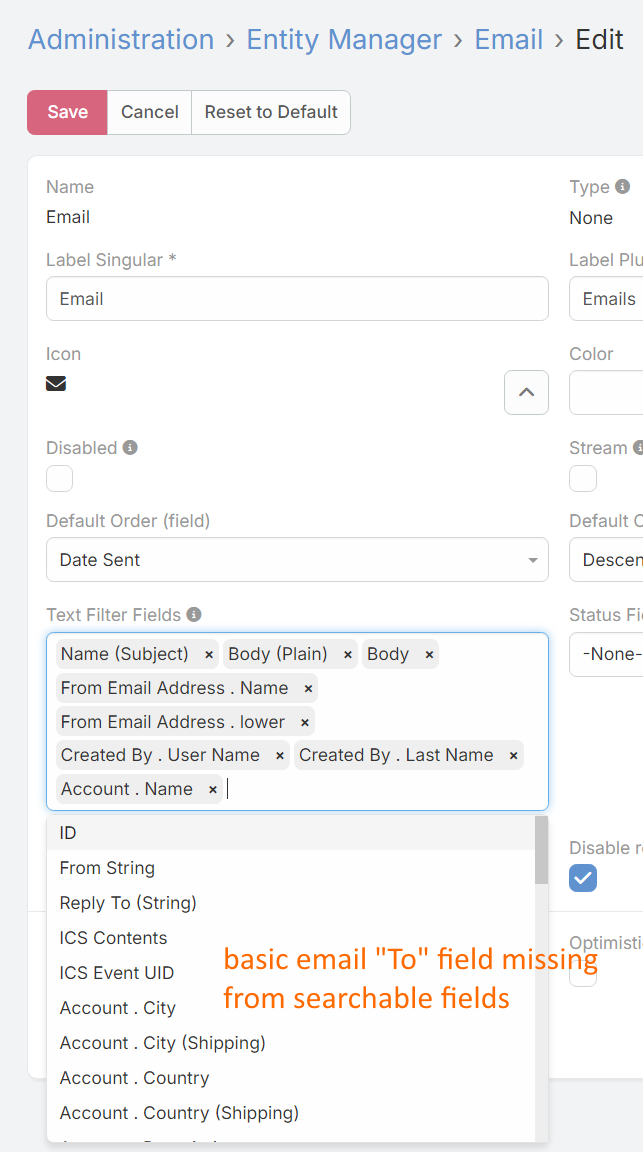Enable the Stream checkbox
This screenshot has height=1153, width=643.
pos(583,479)
